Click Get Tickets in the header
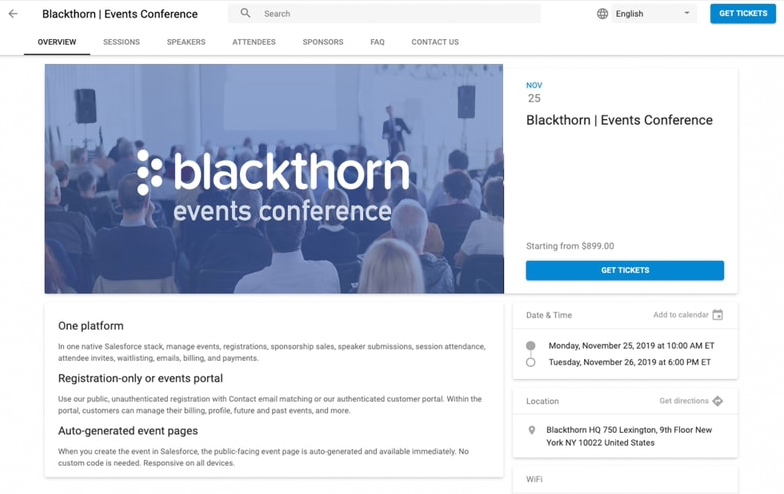Image resolution: width=784 pixels, height=494 pixels. [x=743, y=14]
